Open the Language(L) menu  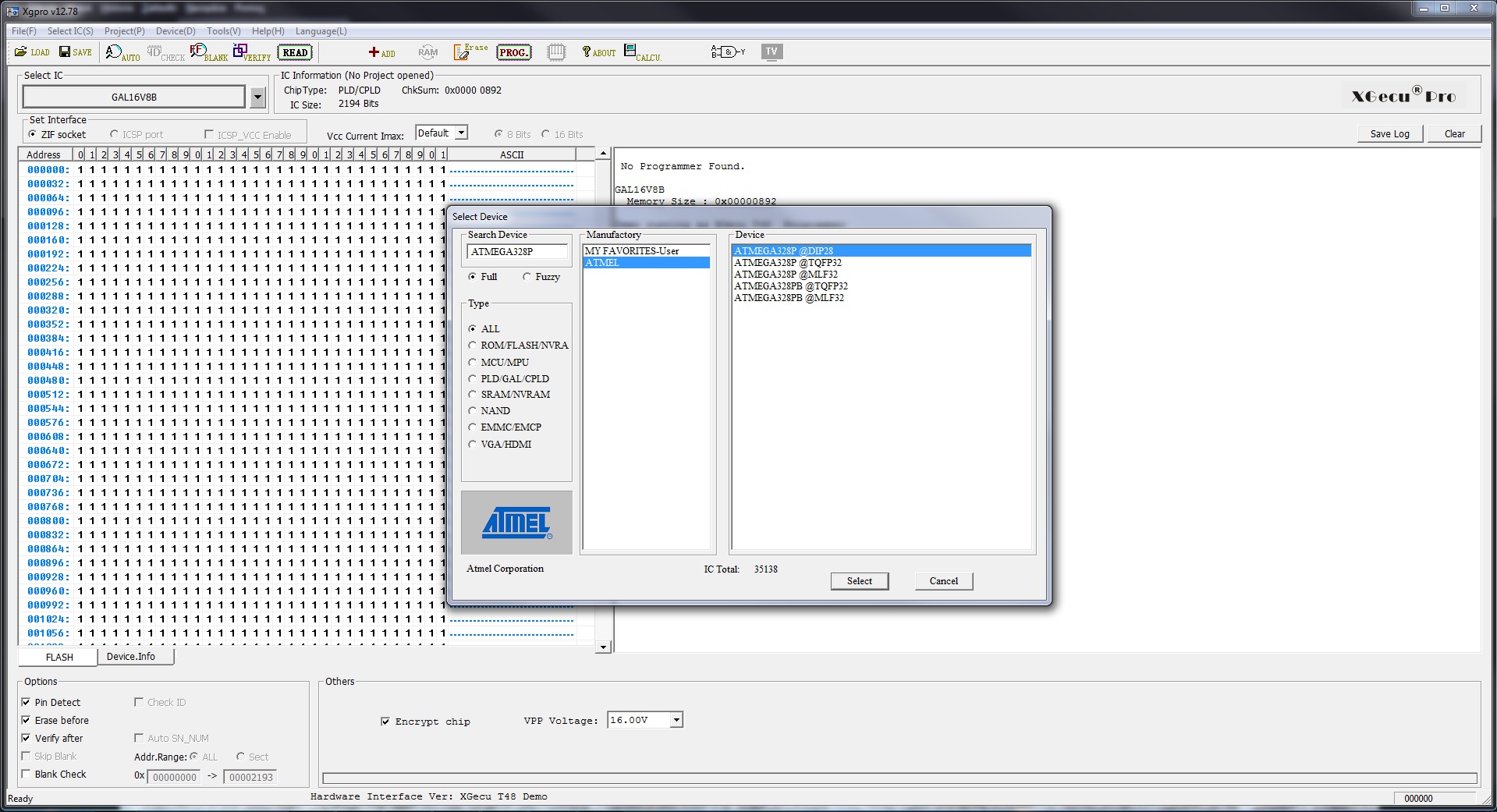coord(321,31)
